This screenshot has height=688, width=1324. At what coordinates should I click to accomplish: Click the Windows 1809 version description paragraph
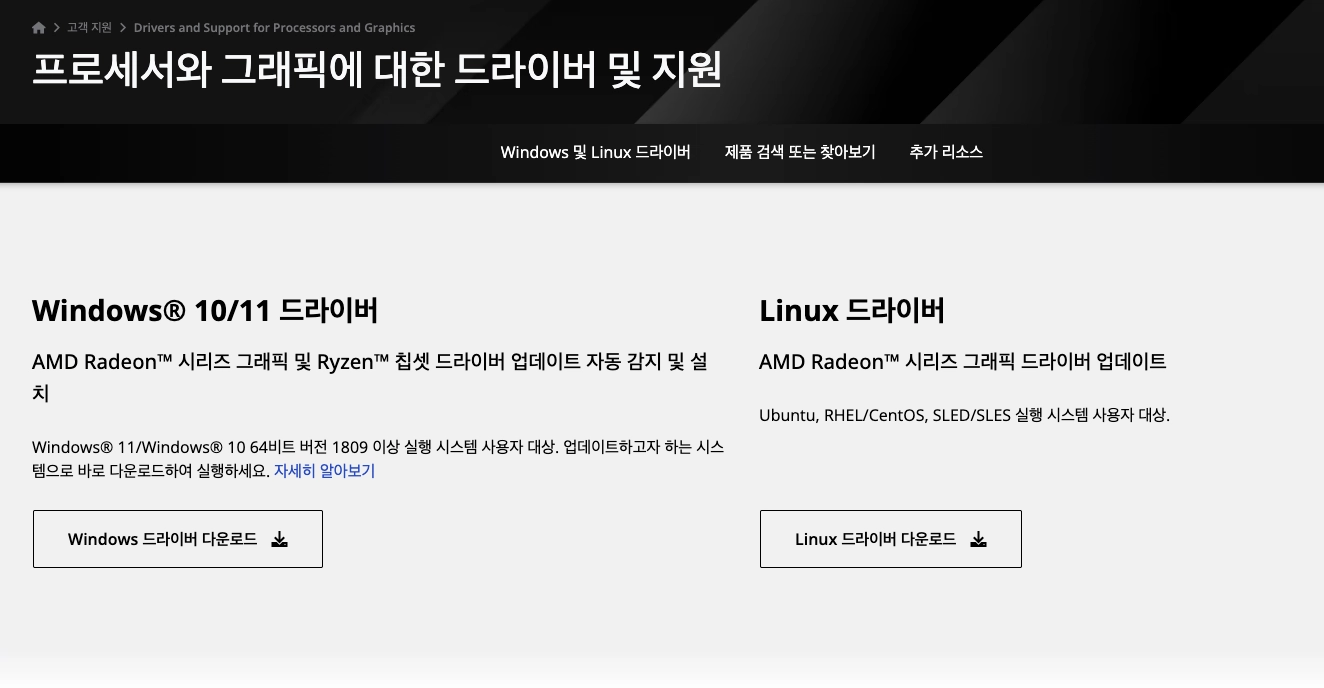[378, 458]
